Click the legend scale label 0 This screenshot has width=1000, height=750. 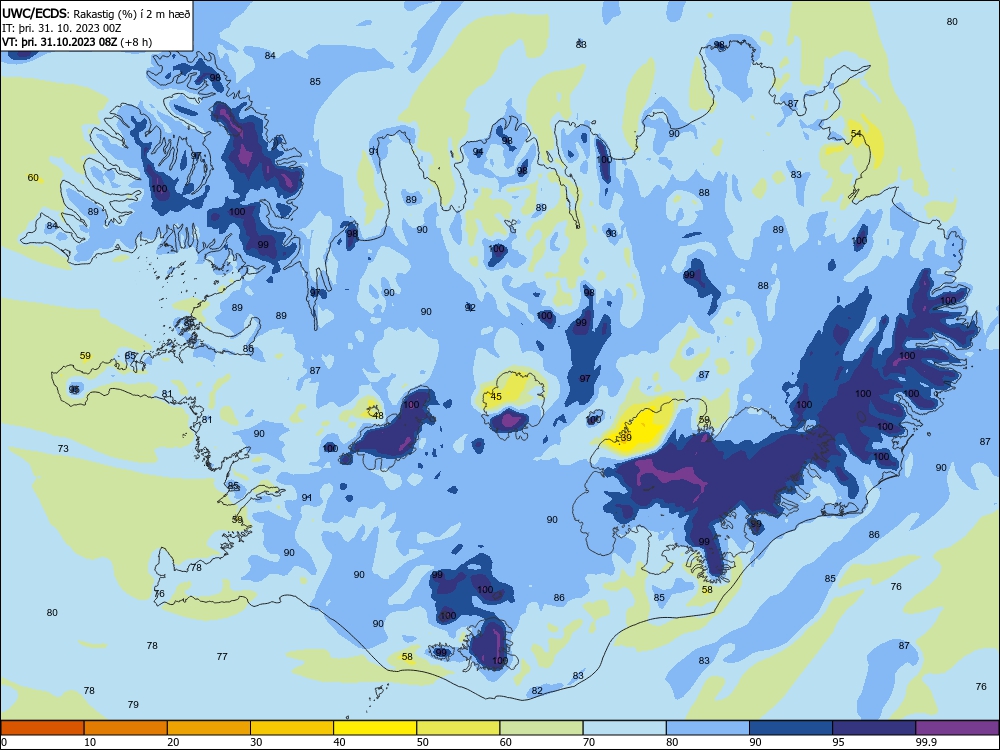click(4, 742)
